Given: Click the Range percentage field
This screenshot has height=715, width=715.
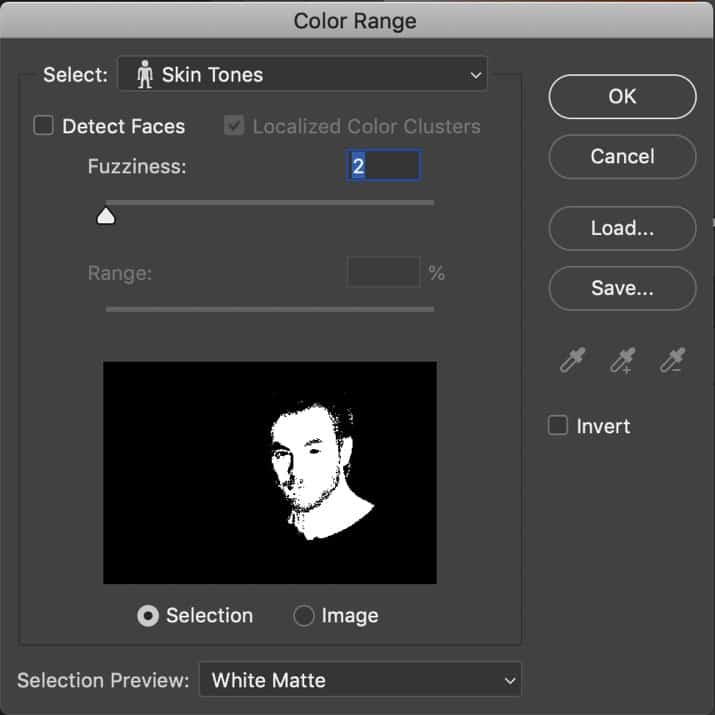Looking at the screenshot, I should pyautogui.click(x=383, y=272).
